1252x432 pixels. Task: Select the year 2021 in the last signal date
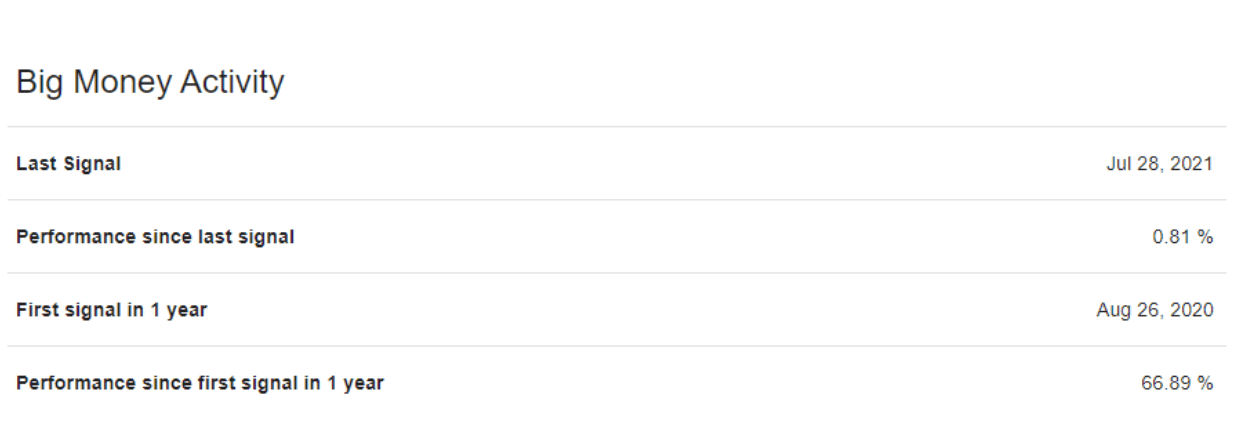click(1193, 164)
